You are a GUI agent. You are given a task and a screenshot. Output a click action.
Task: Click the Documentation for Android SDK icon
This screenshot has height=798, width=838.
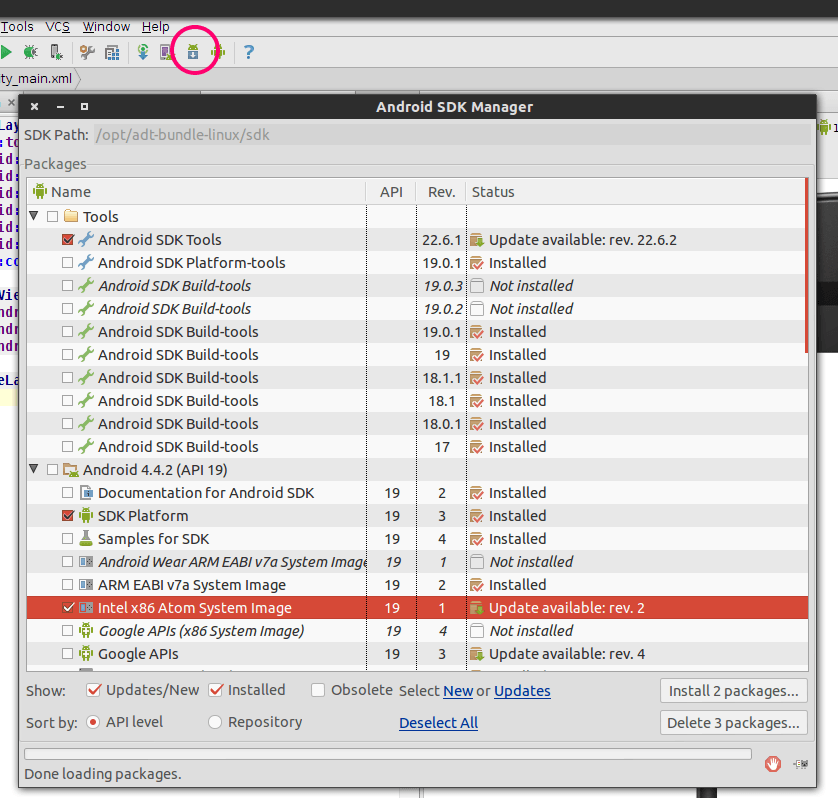[x=86, y=492]
